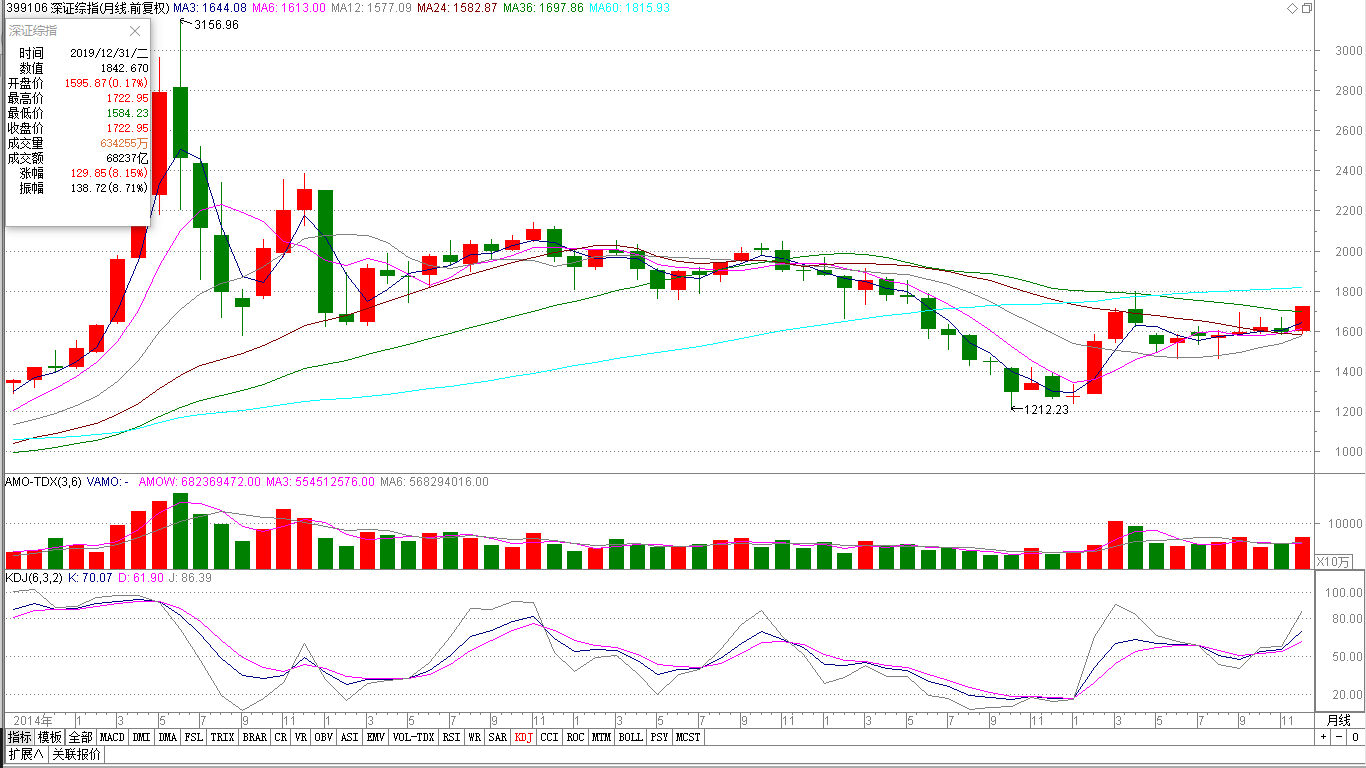Click the overlapping windows icon at top right
This screenshot has height=768, width=1366.
tap(1307, 8)
